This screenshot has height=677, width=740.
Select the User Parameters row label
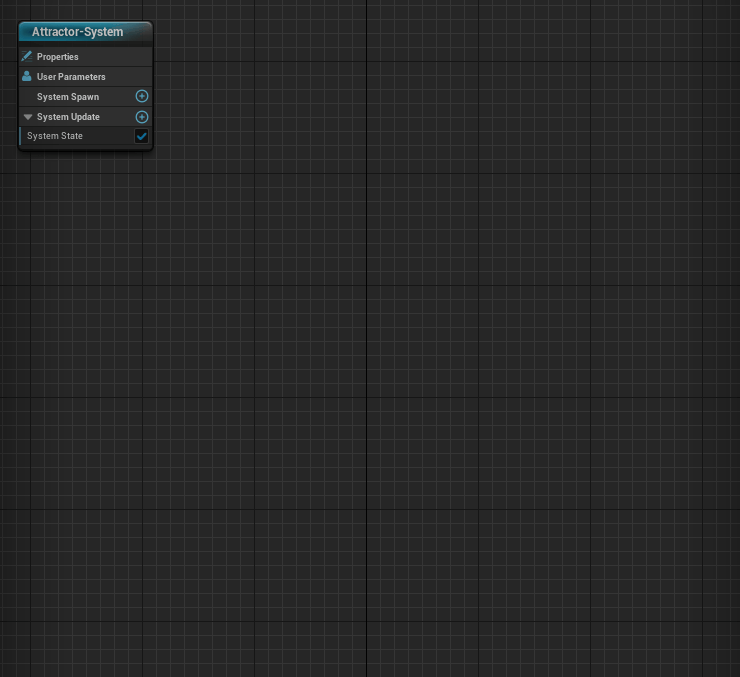pyautogui.click(x=71, y=77)
